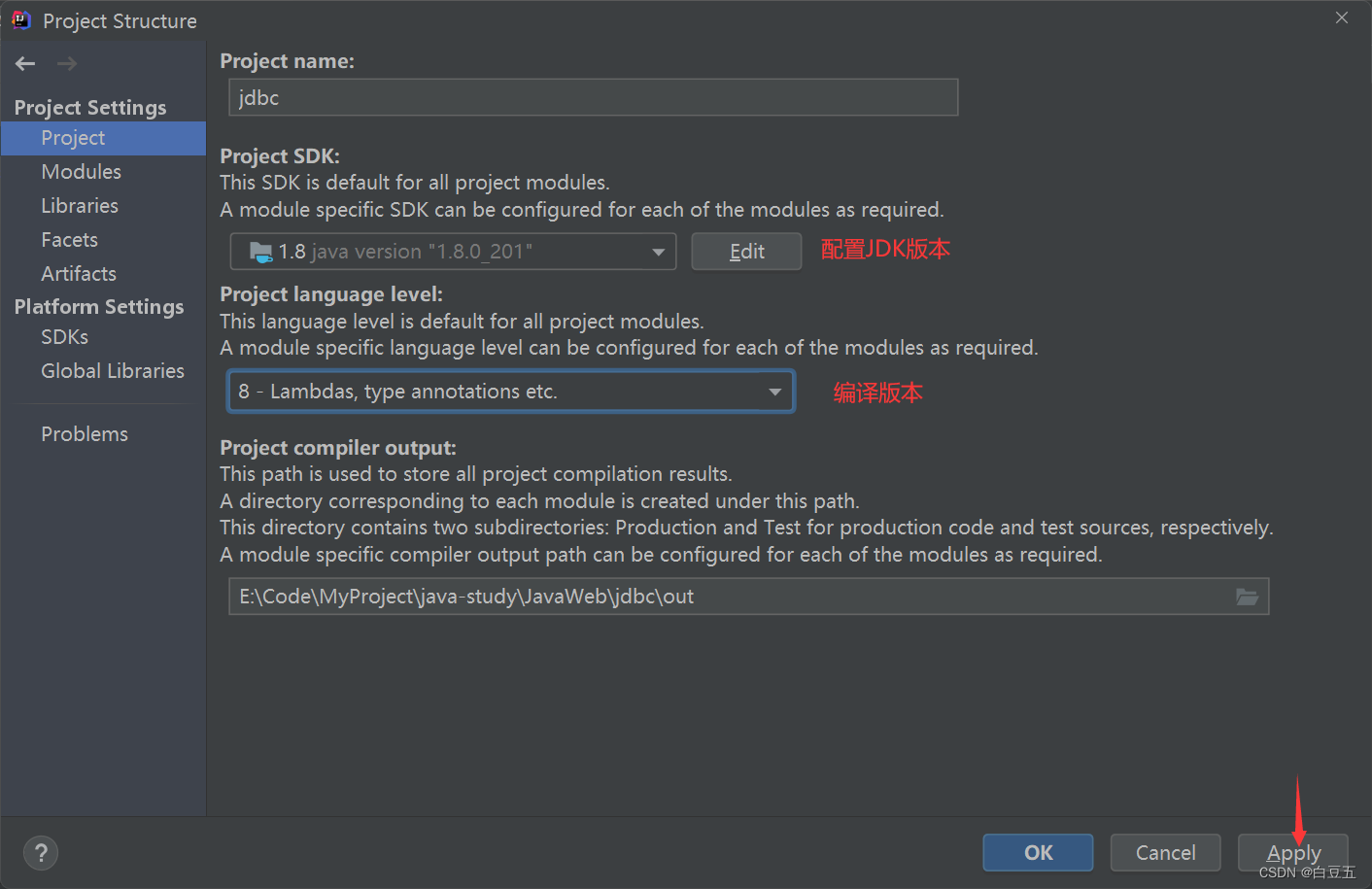Browse for compiler output folder
Viewport: 1372px width, 889px height.
point(1247,597)
